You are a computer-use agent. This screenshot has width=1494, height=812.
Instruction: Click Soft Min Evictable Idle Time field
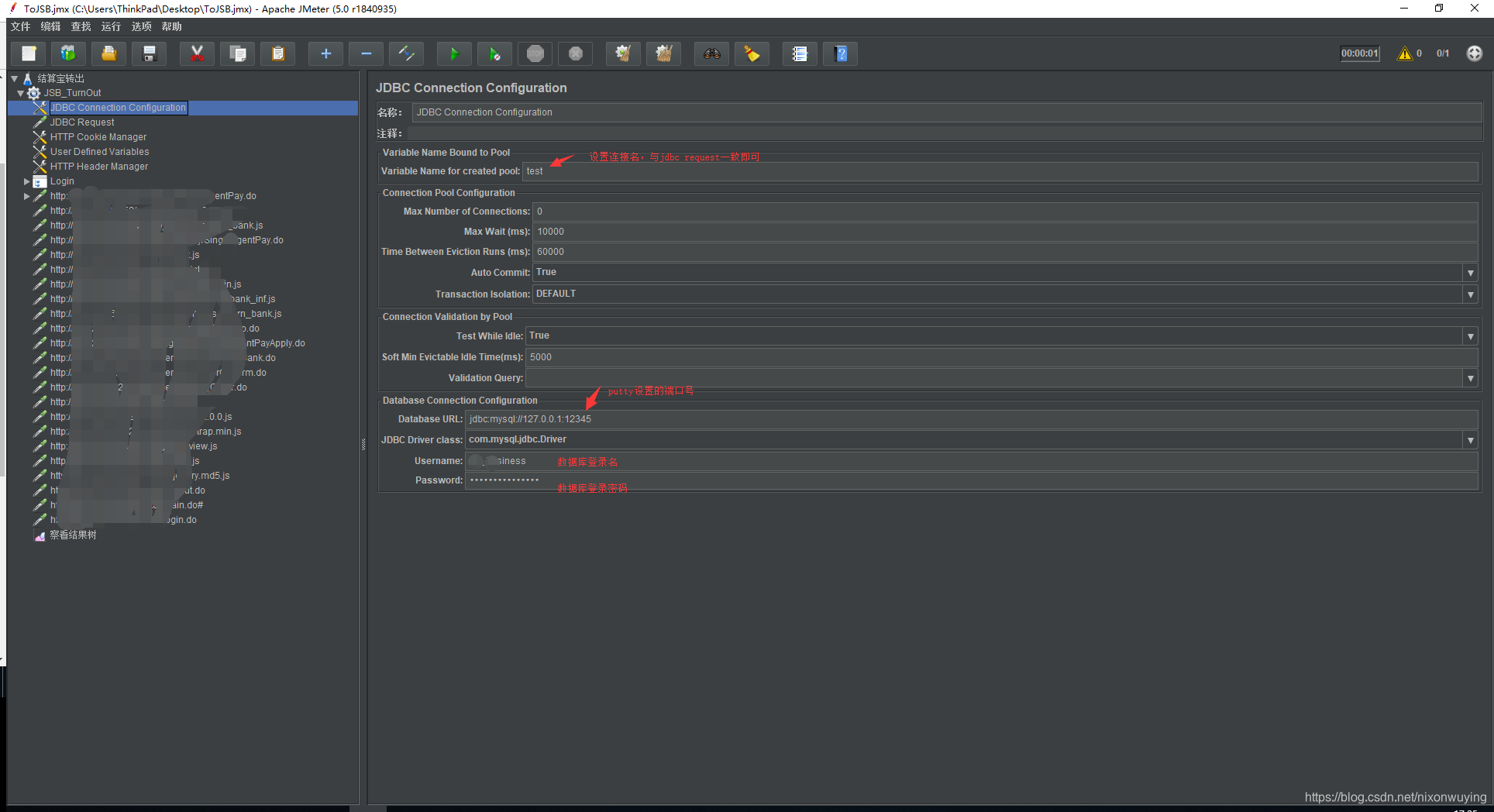[1002, 357]
